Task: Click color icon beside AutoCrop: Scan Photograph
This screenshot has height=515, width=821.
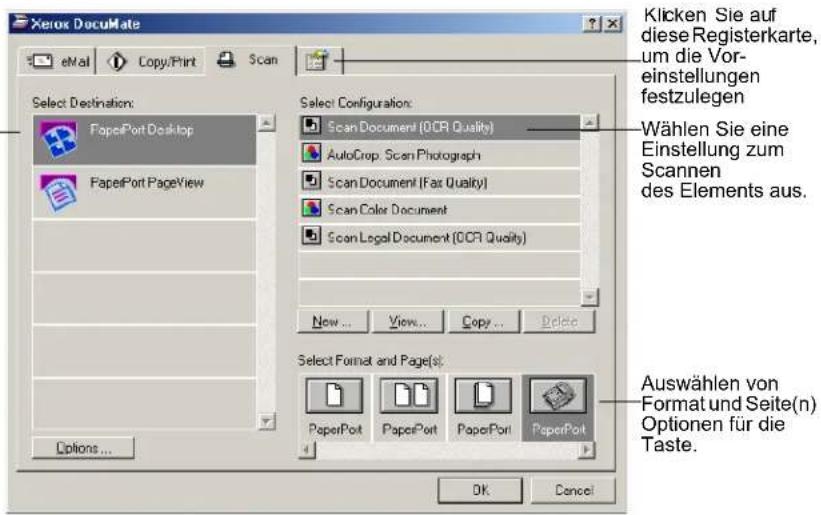Action: (x=312, y=153)
